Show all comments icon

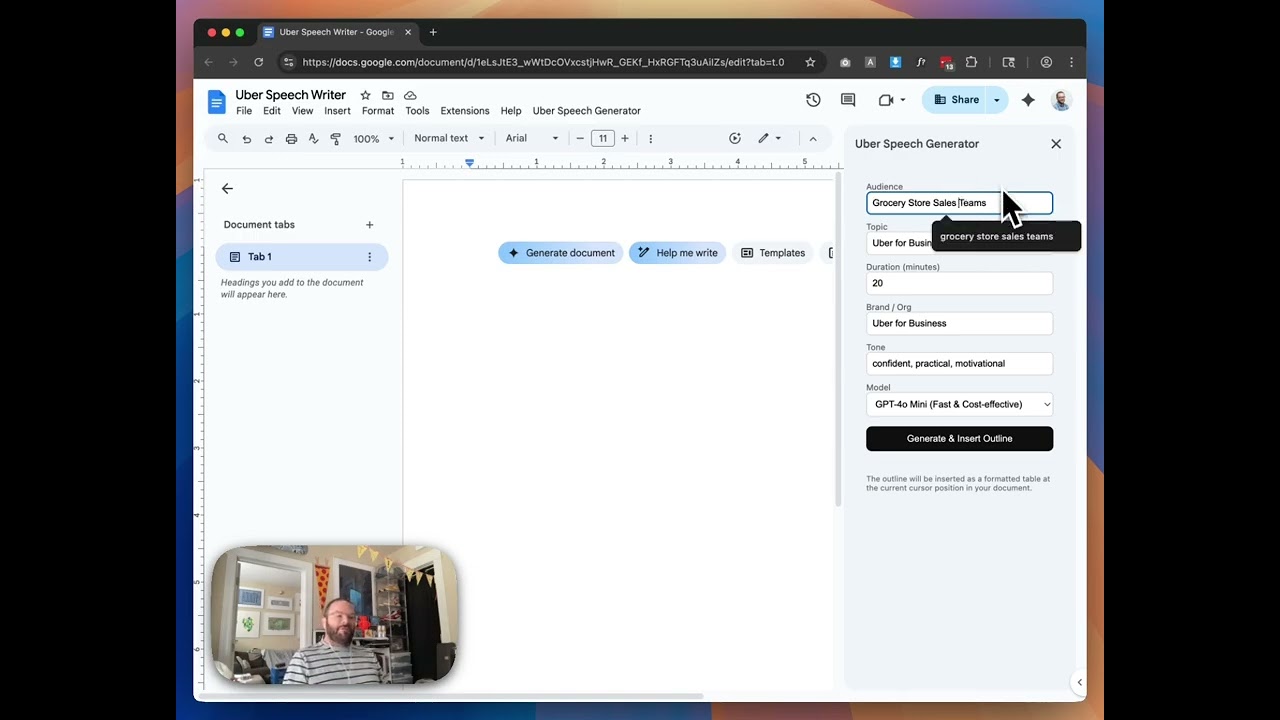pos(848,100)
